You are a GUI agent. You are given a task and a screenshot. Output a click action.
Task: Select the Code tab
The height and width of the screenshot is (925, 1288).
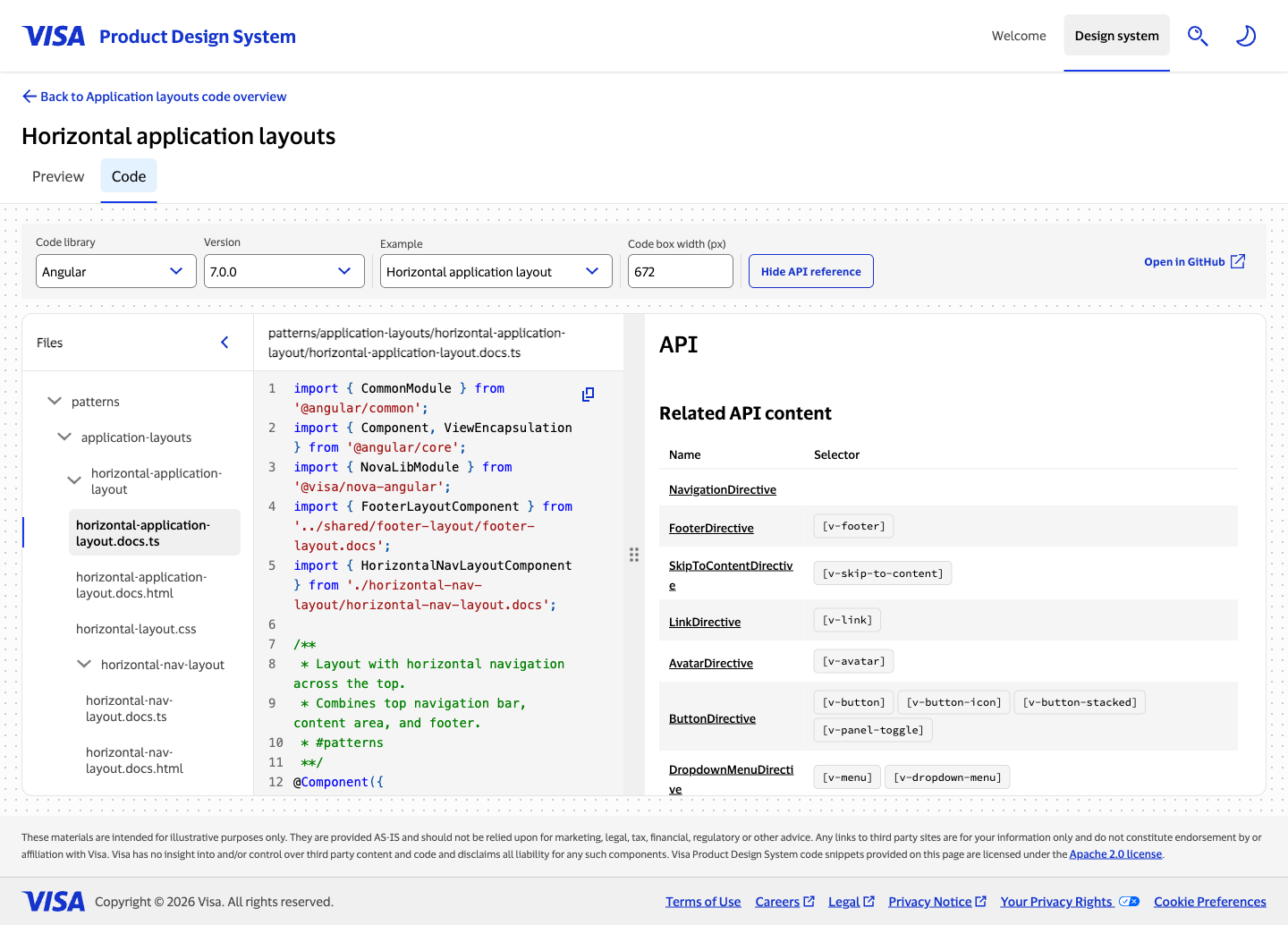(129, 176)
